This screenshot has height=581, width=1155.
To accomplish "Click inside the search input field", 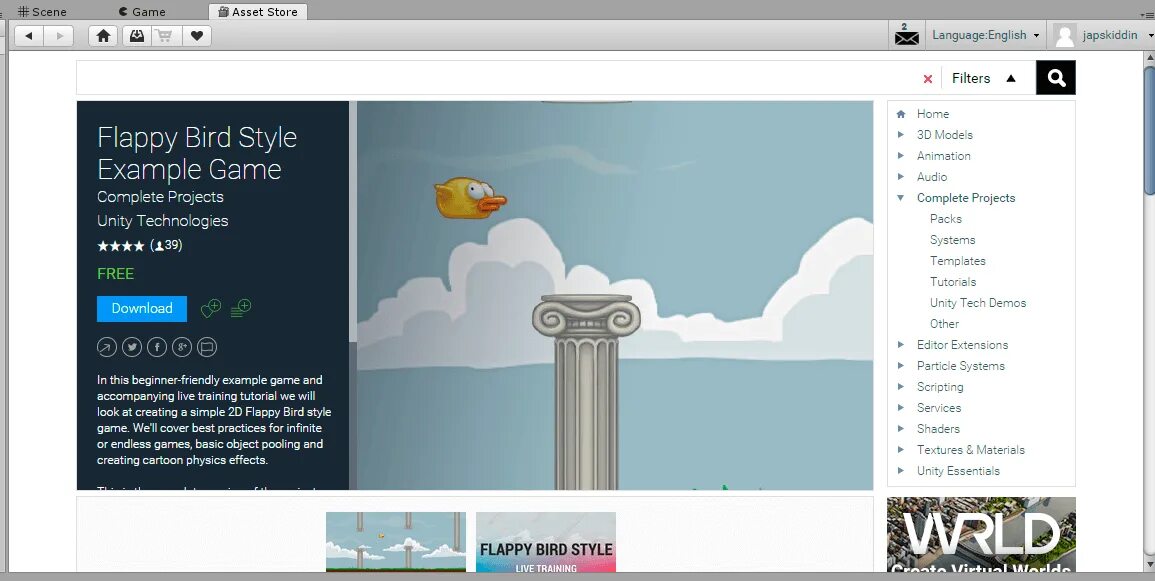I will pyautogui.click(x=497, y=77).
